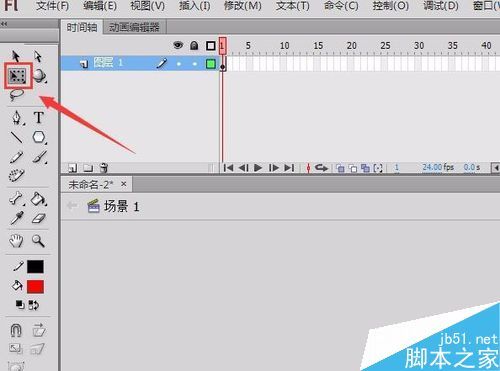
Task: Select the Deco tool
Action: coord(17,175)
